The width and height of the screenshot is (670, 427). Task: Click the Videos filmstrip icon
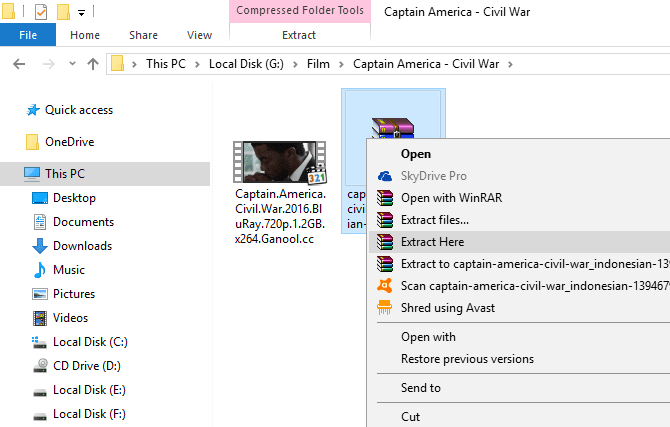40,318
